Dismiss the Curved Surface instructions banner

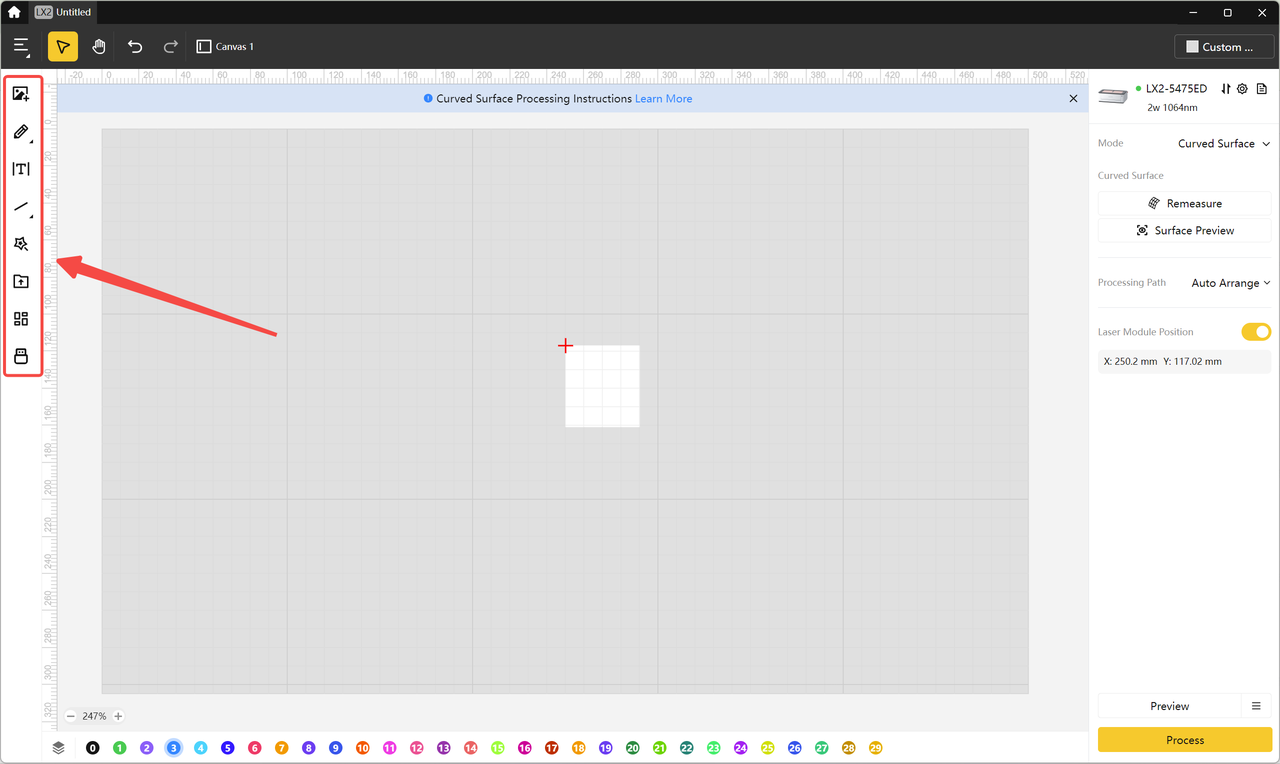click(1073, 99)
